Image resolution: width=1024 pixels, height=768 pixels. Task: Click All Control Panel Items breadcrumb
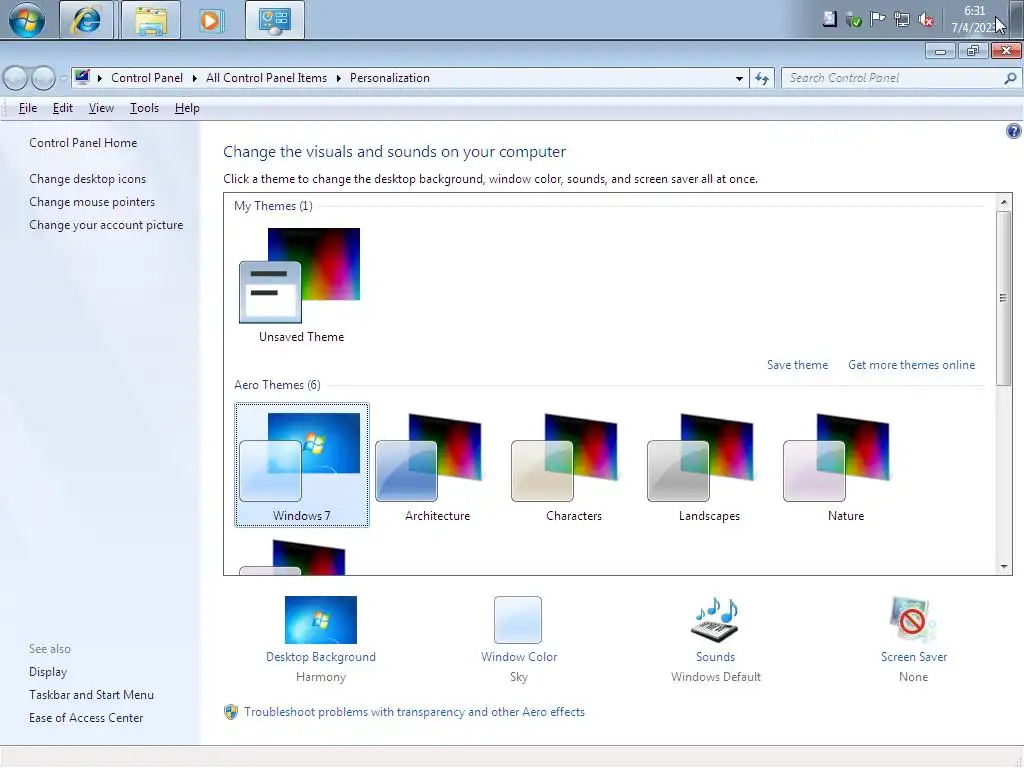coord(266,78)
